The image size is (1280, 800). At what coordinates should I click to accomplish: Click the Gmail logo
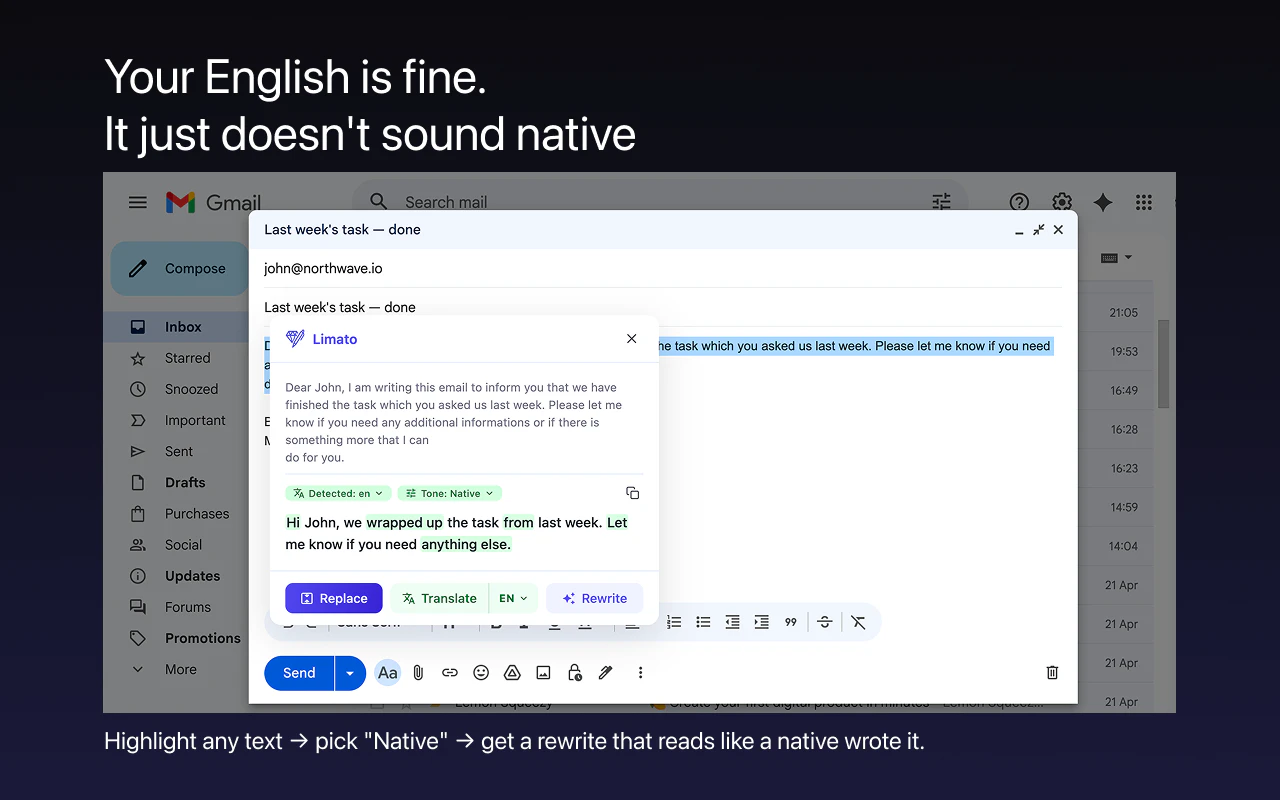[213, 202]
